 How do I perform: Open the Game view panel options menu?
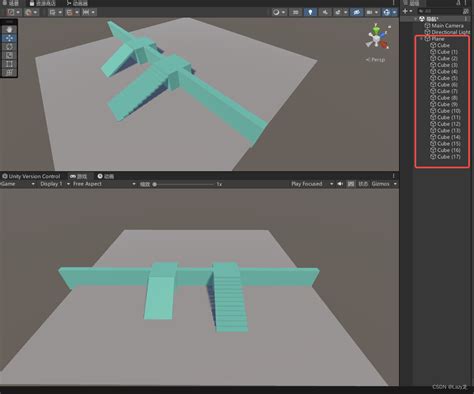(x=394, y=176)
